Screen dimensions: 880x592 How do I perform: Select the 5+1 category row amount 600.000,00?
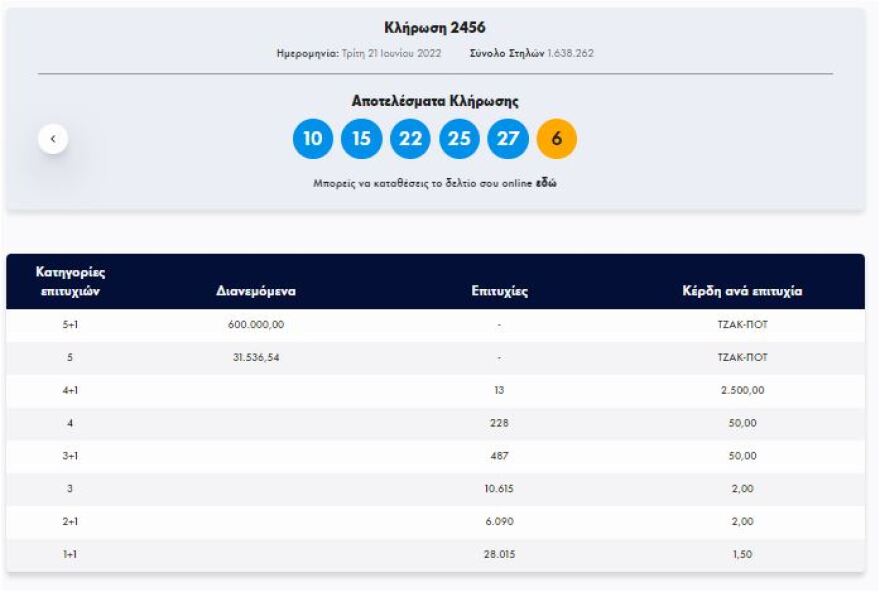[x=256, y=325]
